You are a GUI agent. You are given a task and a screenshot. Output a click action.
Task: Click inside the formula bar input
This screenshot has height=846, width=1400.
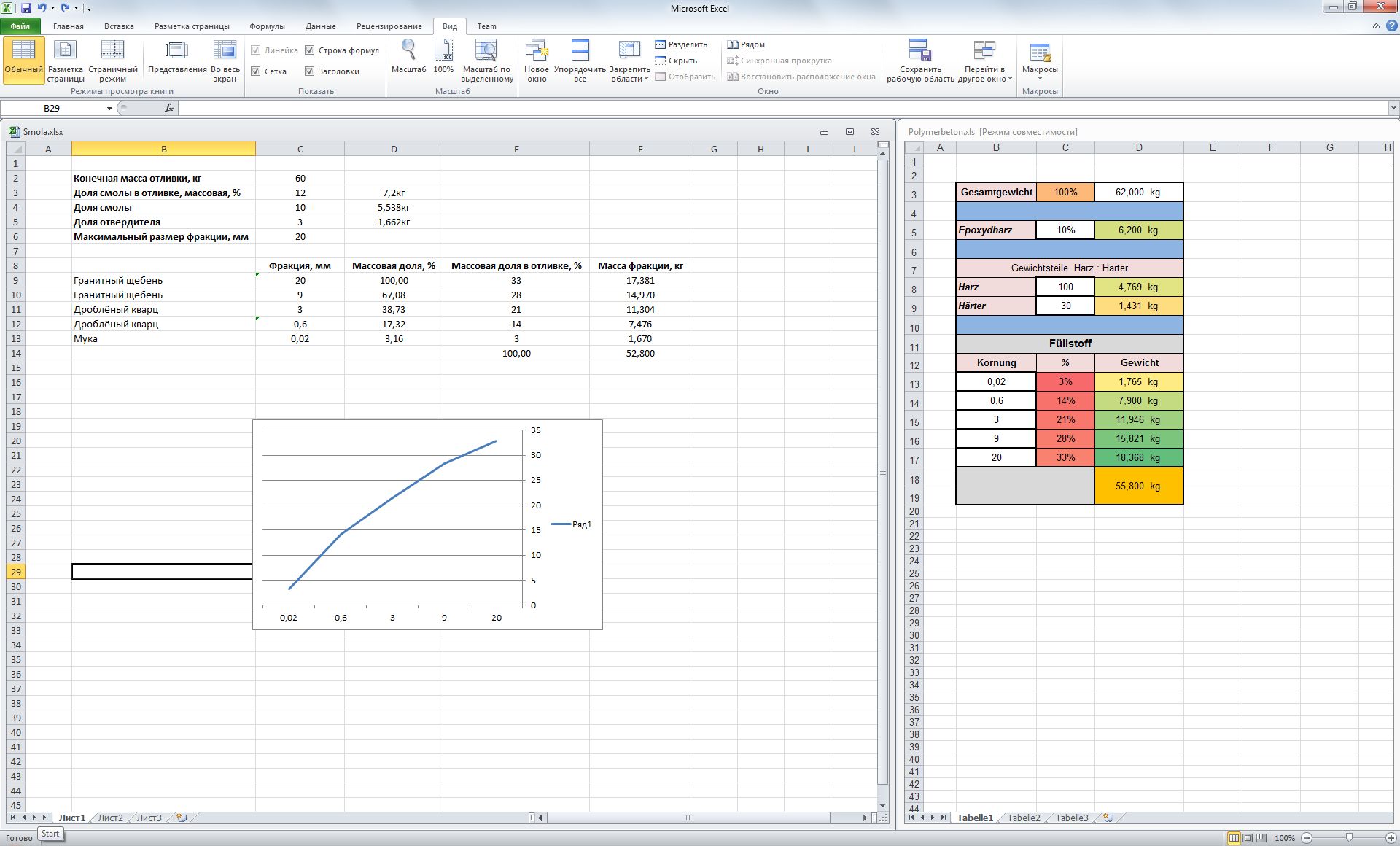tap(729, 108)
